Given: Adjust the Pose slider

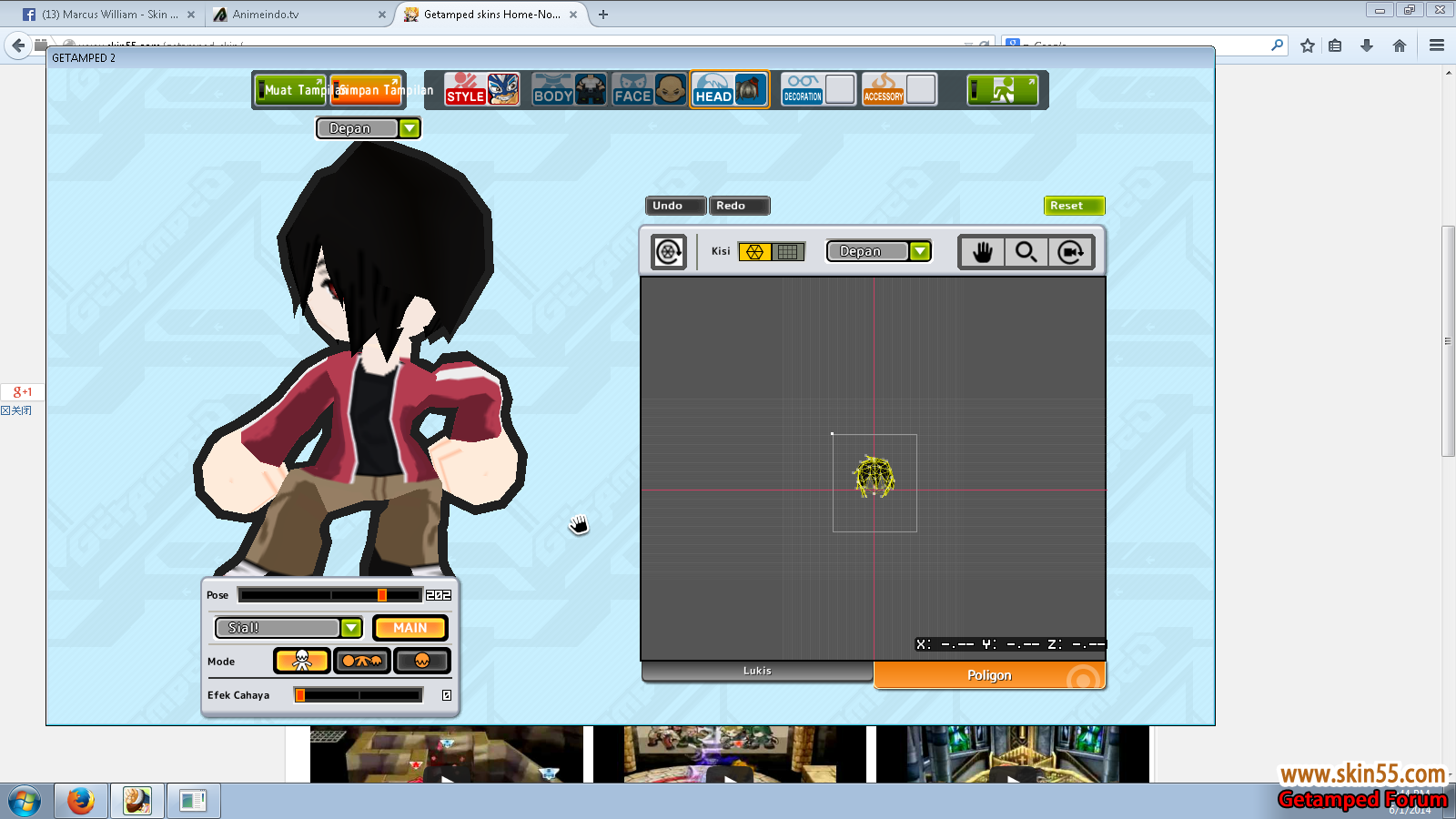Looking at the screenshot, I should tap(329, 595).
